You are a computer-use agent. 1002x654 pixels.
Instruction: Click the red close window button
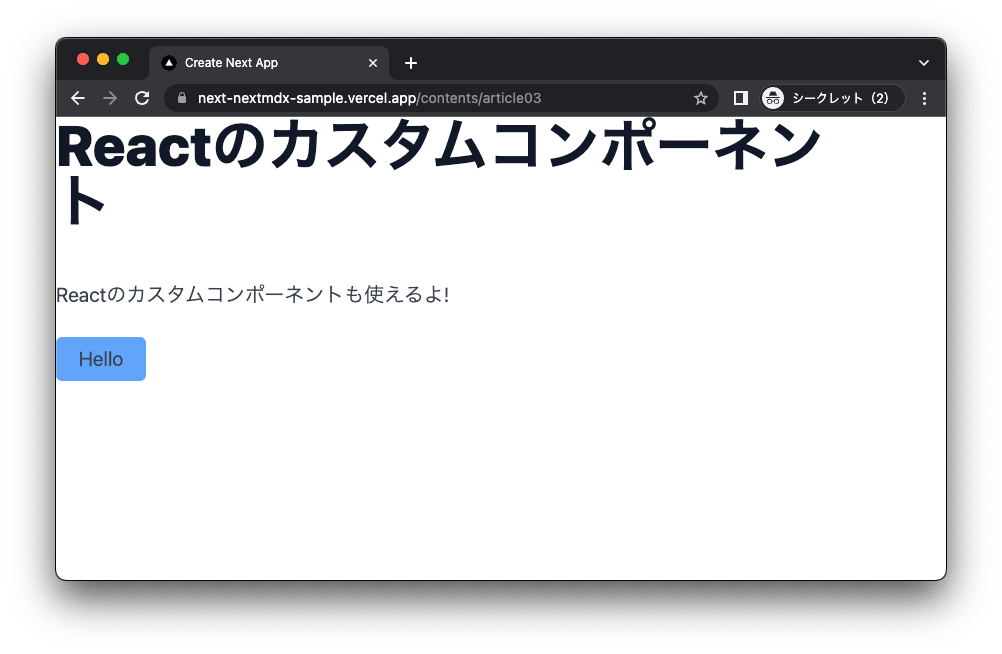[x=82, y=59]
